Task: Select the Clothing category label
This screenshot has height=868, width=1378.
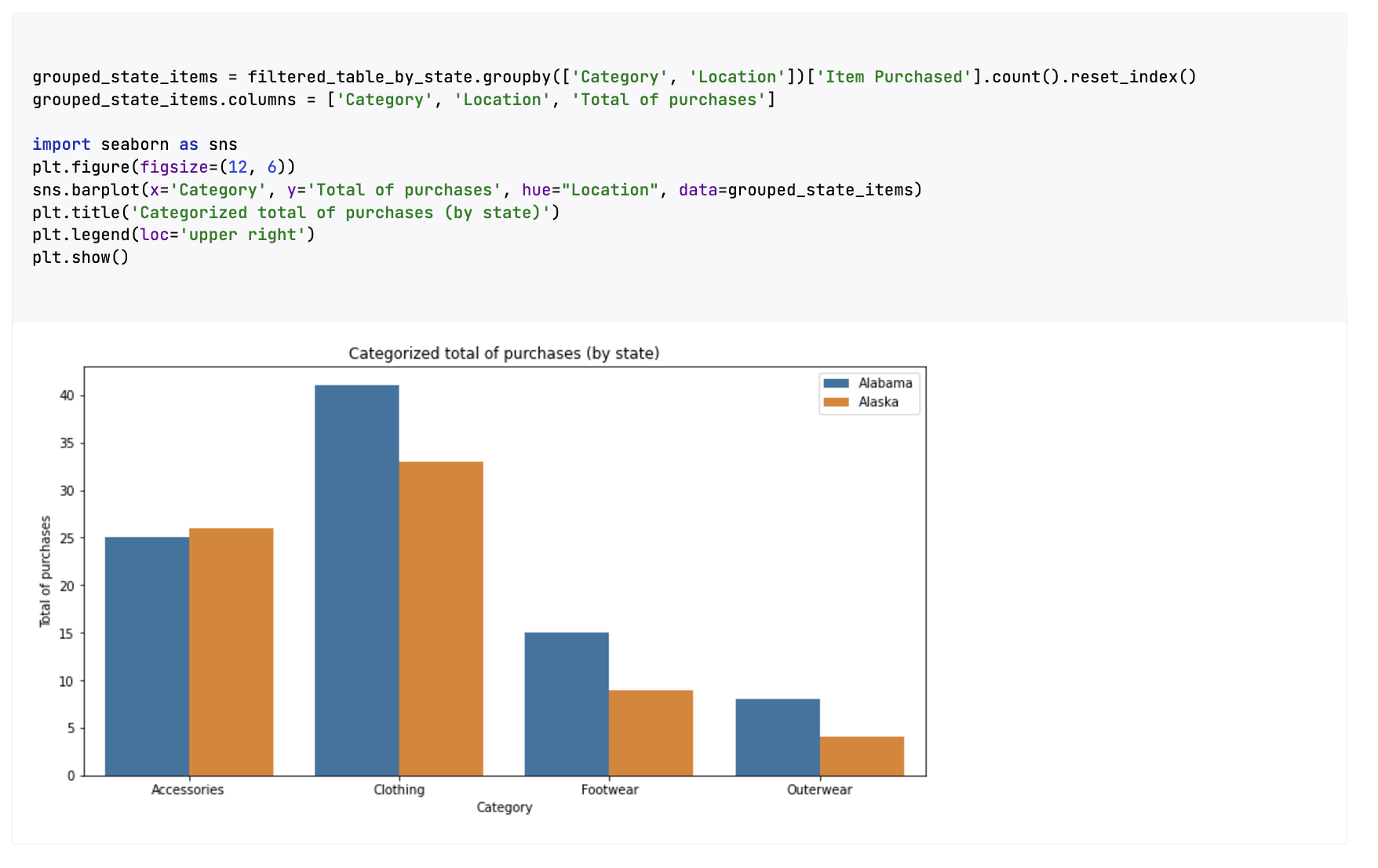Action: (399, 790)
